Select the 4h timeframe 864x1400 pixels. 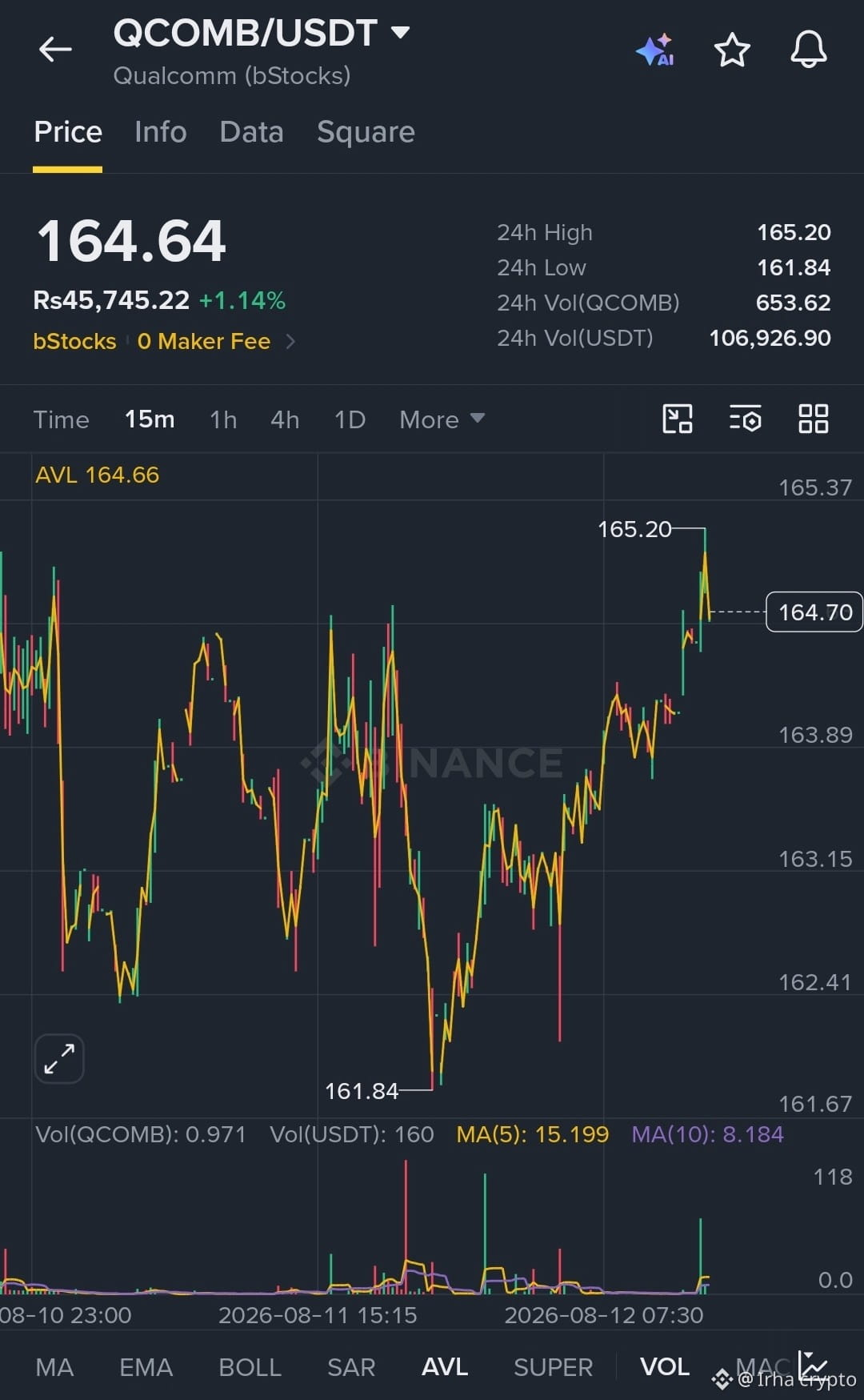(x=285, y=419)
